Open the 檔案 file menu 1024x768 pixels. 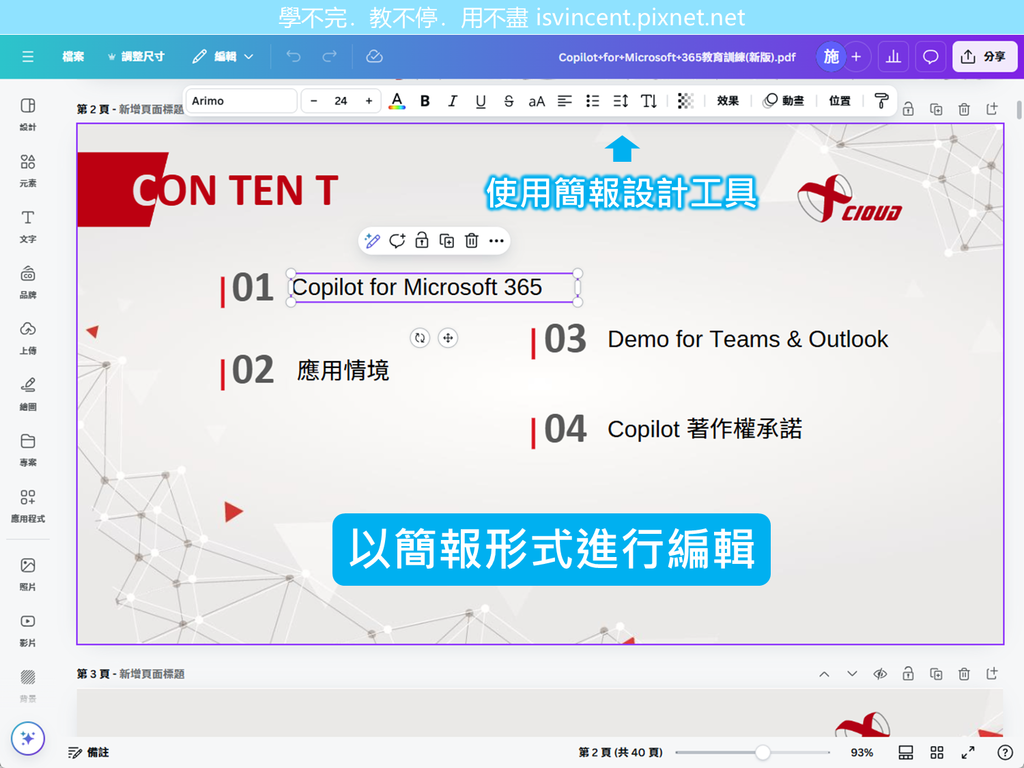pyautogui.click(x=72, y=57)
